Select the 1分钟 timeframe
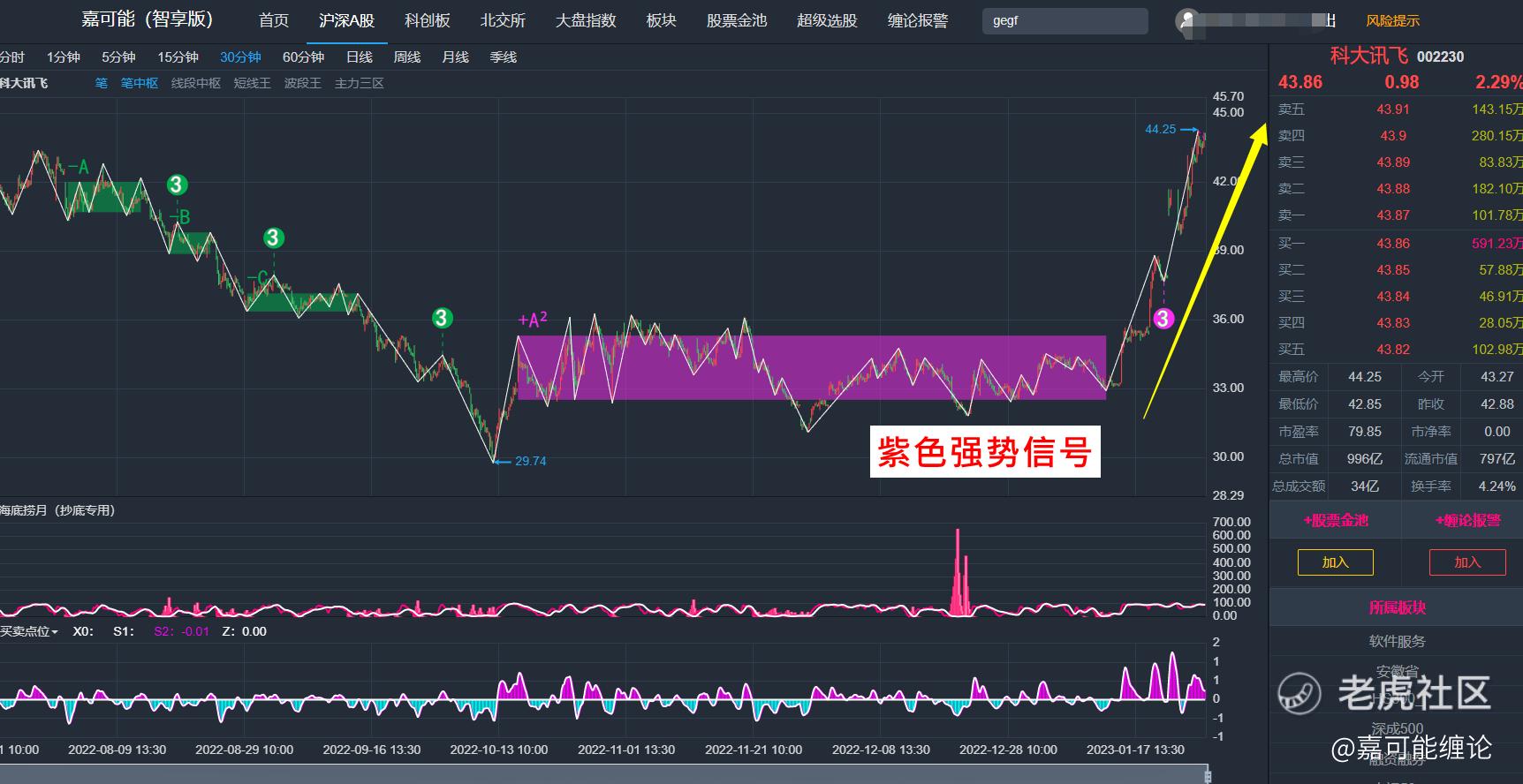 [64, 57]
